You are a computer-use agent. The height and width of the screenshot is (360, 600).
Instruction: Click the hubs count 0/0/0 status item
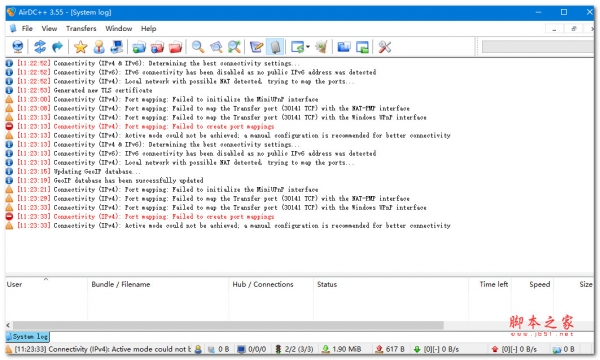pos(252,349)
